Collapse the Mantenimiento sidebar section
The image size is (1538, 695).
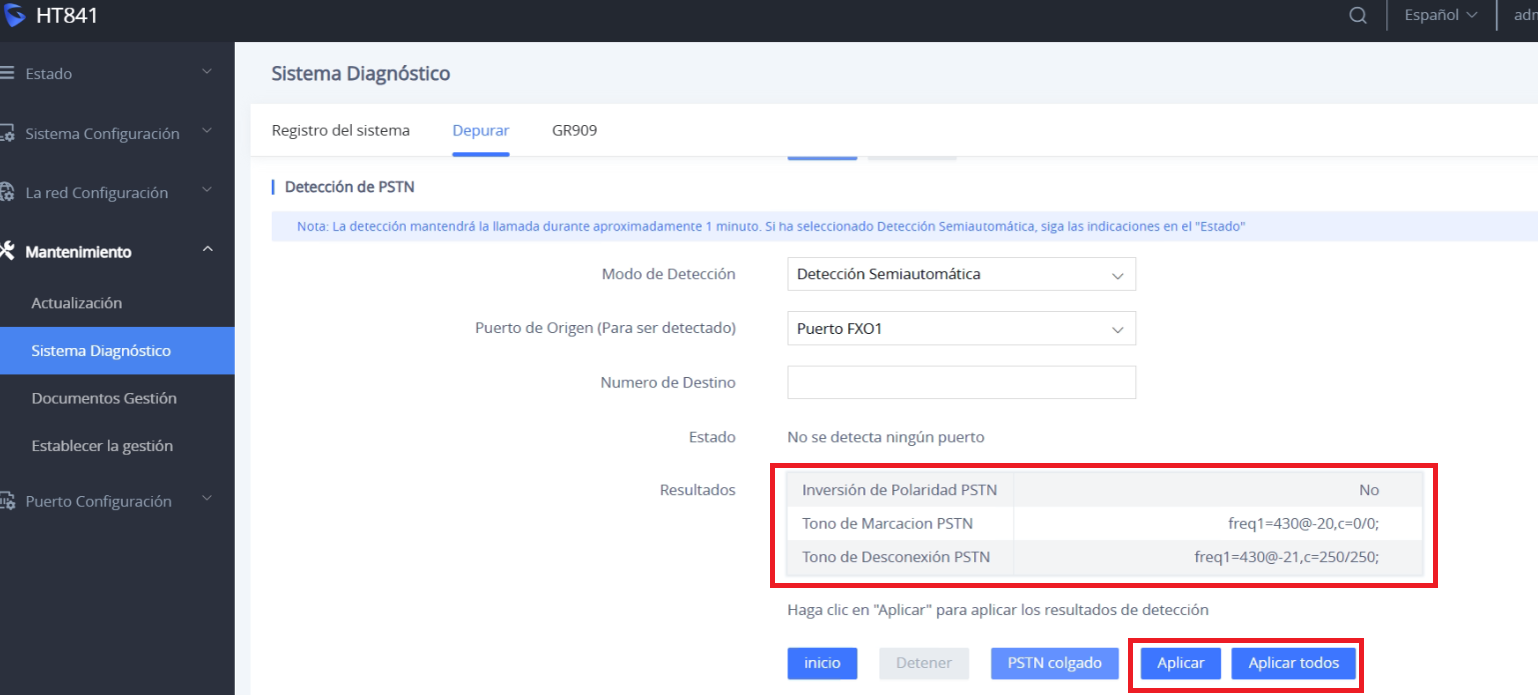[x=207, y=250]
